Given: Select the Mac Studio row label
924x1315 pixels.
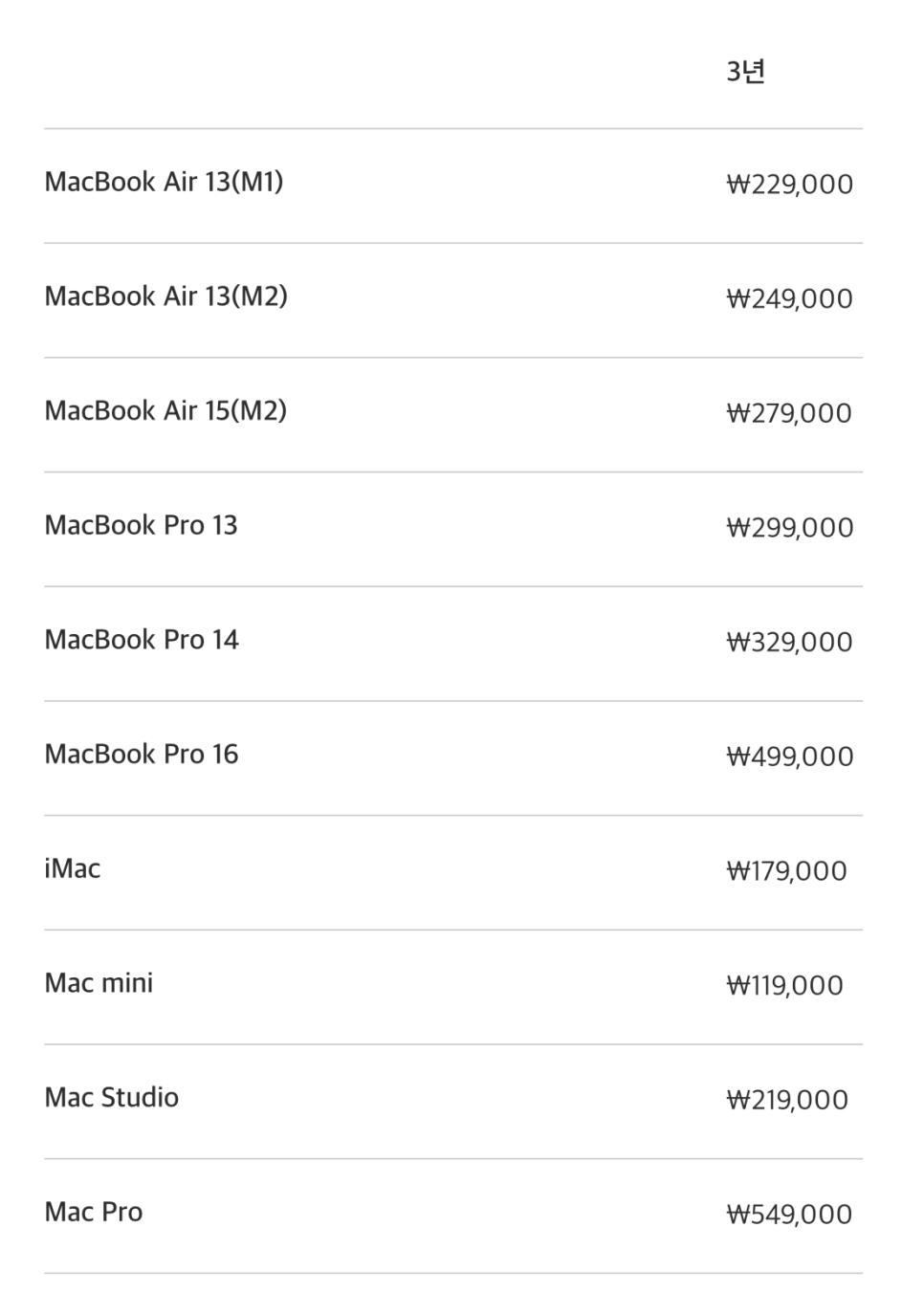Looking at the screenshot, I should (112, 1098).
